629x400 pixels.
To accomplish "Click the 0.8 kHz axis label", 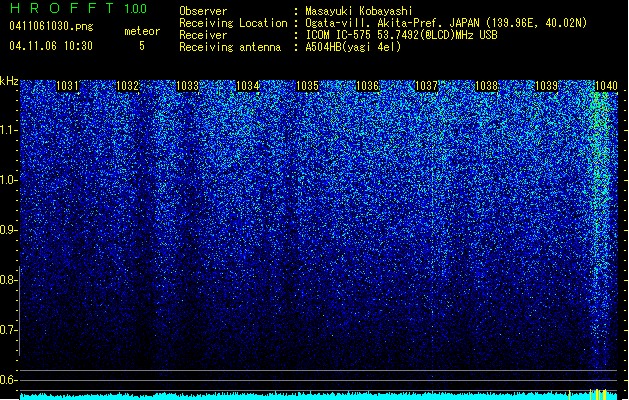I will tap(9, 280).
